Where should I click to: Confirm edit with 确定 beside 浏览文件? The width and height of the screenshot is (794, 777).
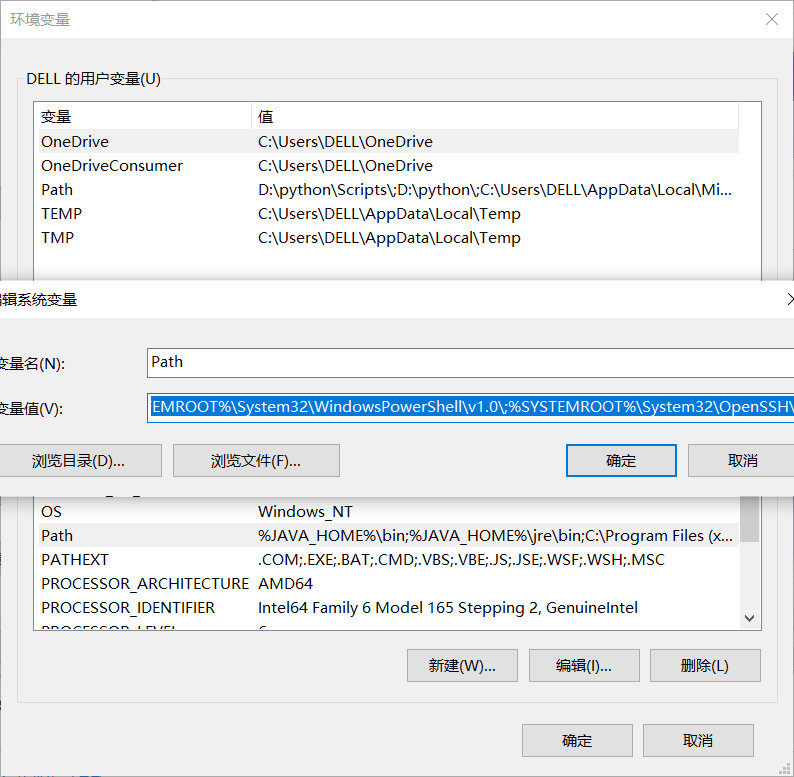pyautogui.click(x=620, y=461)
